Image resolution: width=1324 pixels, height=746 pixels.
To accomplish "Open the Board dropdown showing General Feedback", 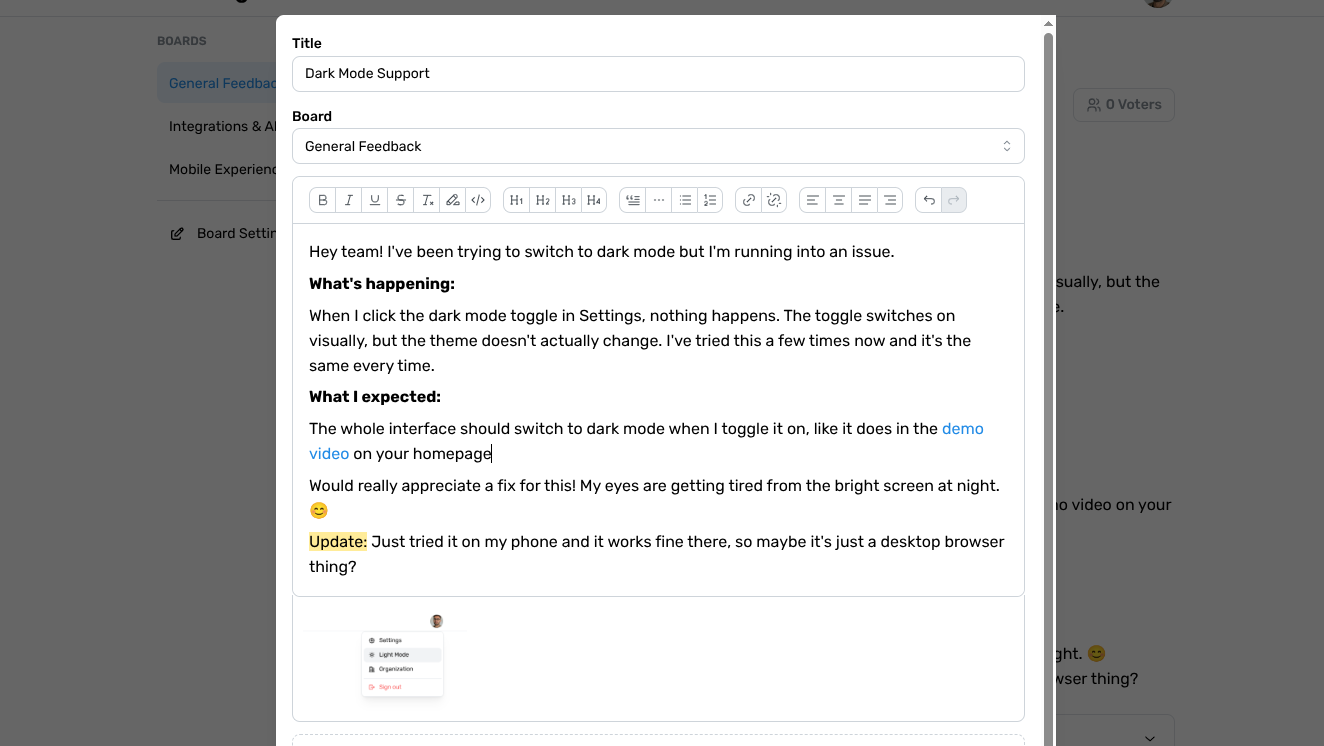I will (658, 146).
